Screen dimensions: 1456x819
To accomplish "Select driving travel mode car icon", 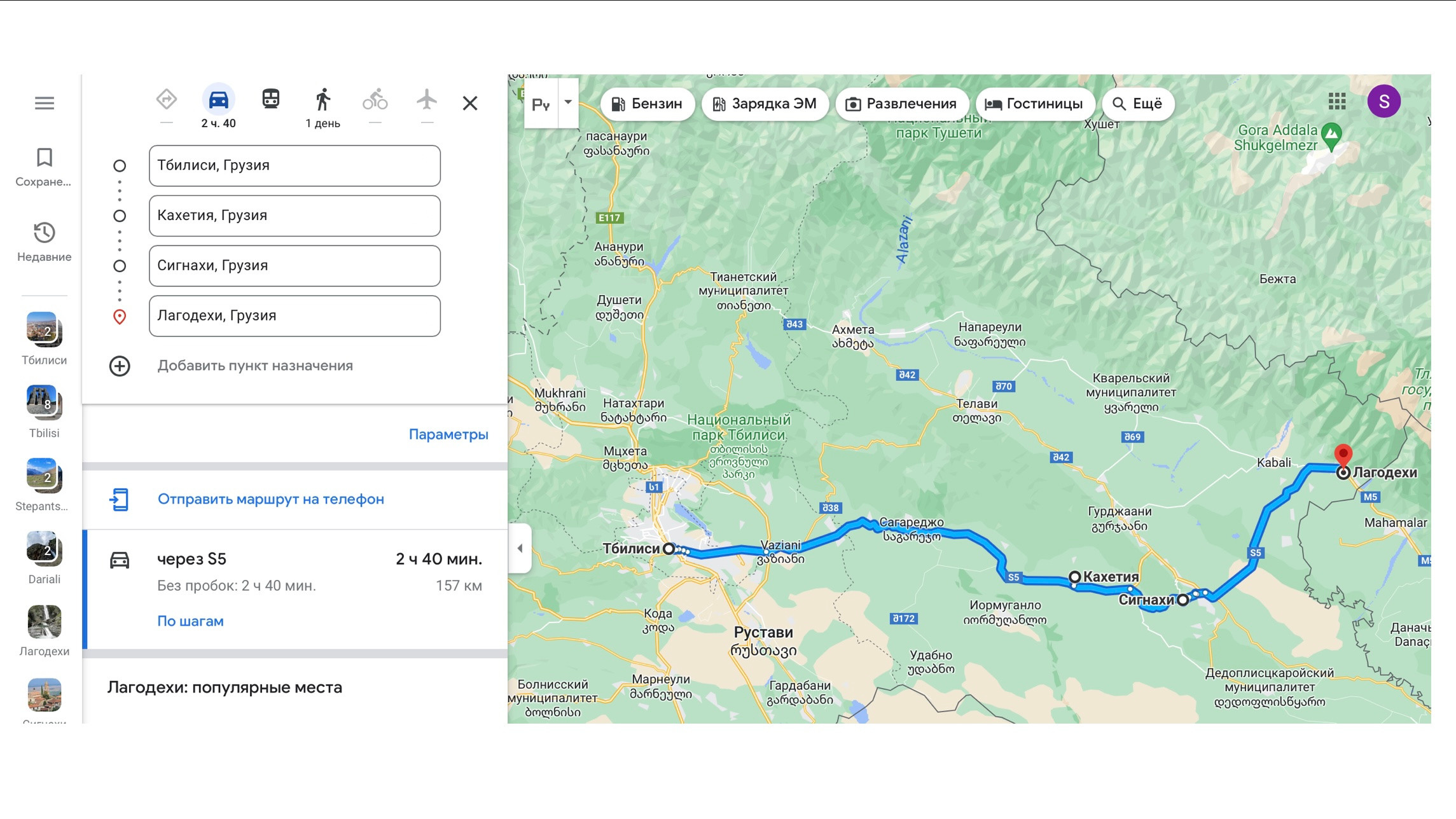I will click(218, 100).
